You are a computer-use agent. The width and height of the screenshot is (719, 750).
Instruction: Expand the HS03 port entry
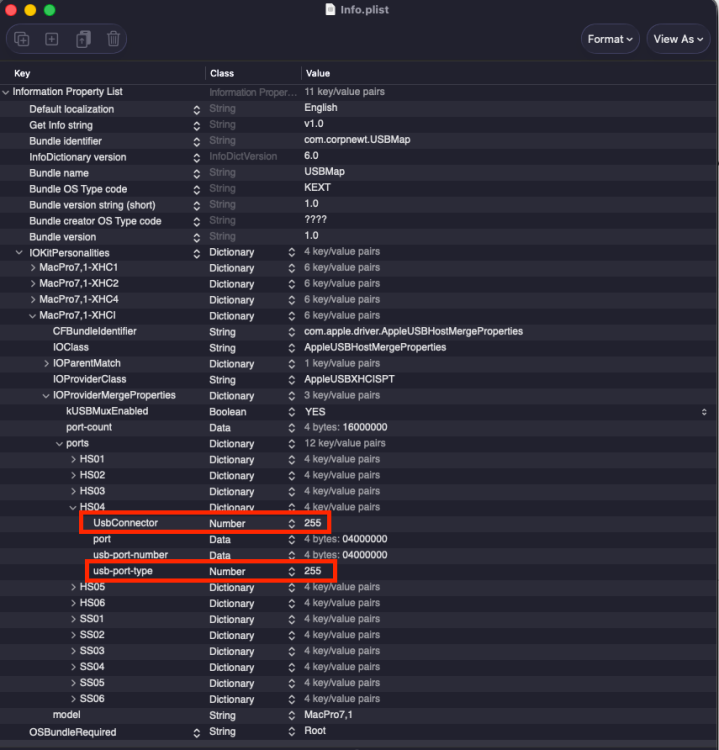[73, 491]
